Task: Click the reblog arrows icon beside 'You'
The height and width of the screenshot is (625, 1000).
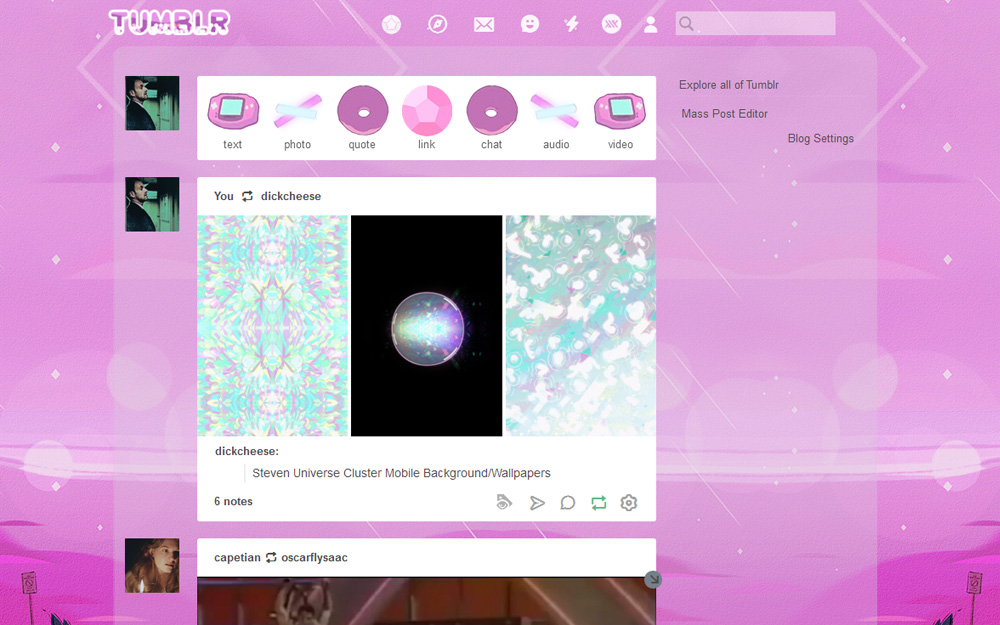Action: point(247,196)
